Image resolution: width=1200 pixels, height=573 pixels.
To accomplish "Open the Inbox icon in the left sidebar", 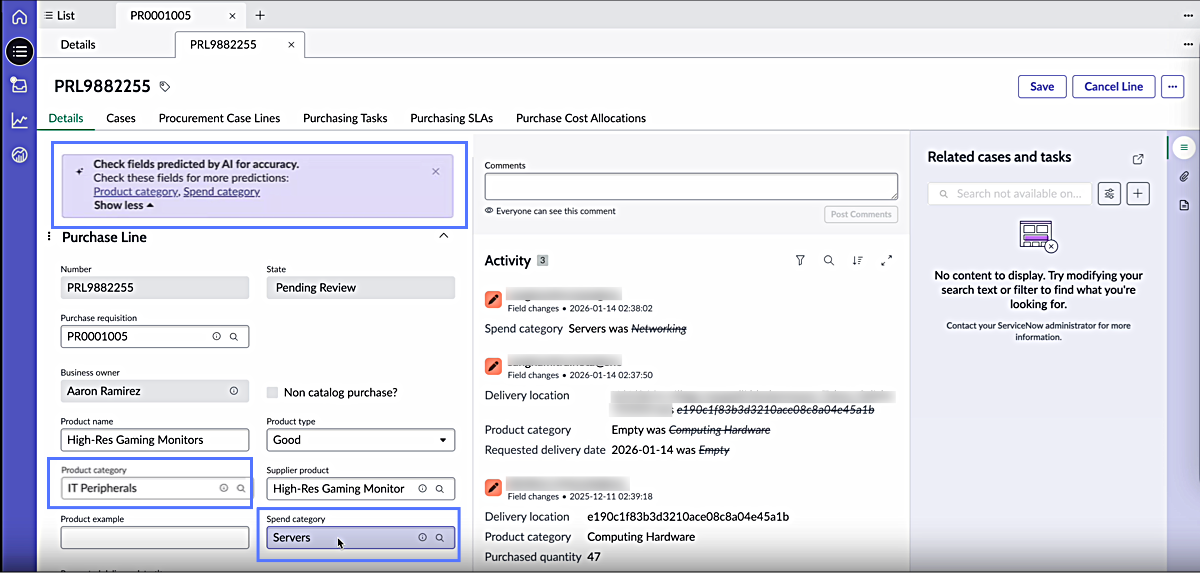I will (19, 85).
